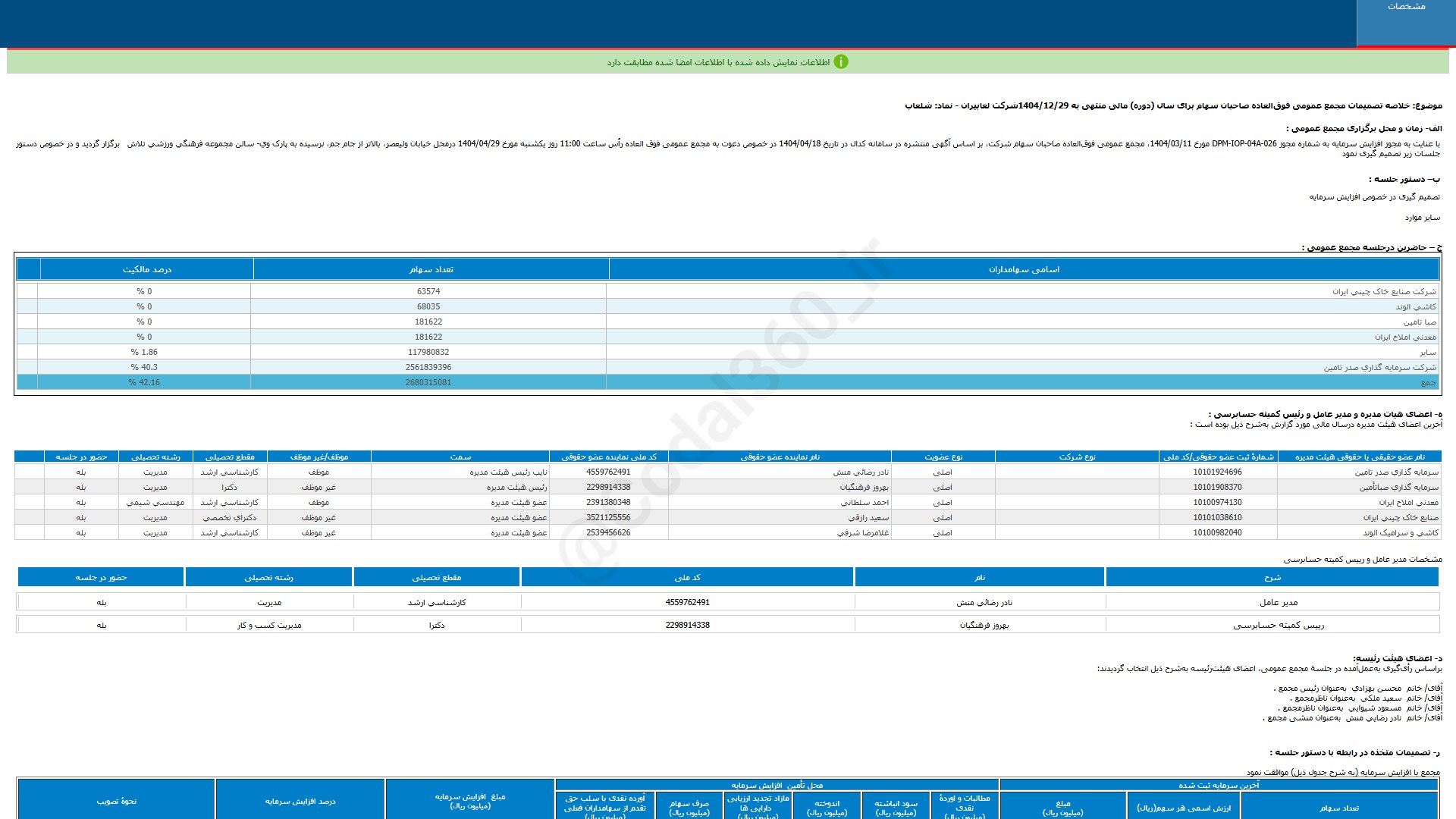The height and width of the screenshot is (819, 1456).
Task: Click ownership percentage '% 1.86'
Action: pyautogui.click(x=144, y=352)
